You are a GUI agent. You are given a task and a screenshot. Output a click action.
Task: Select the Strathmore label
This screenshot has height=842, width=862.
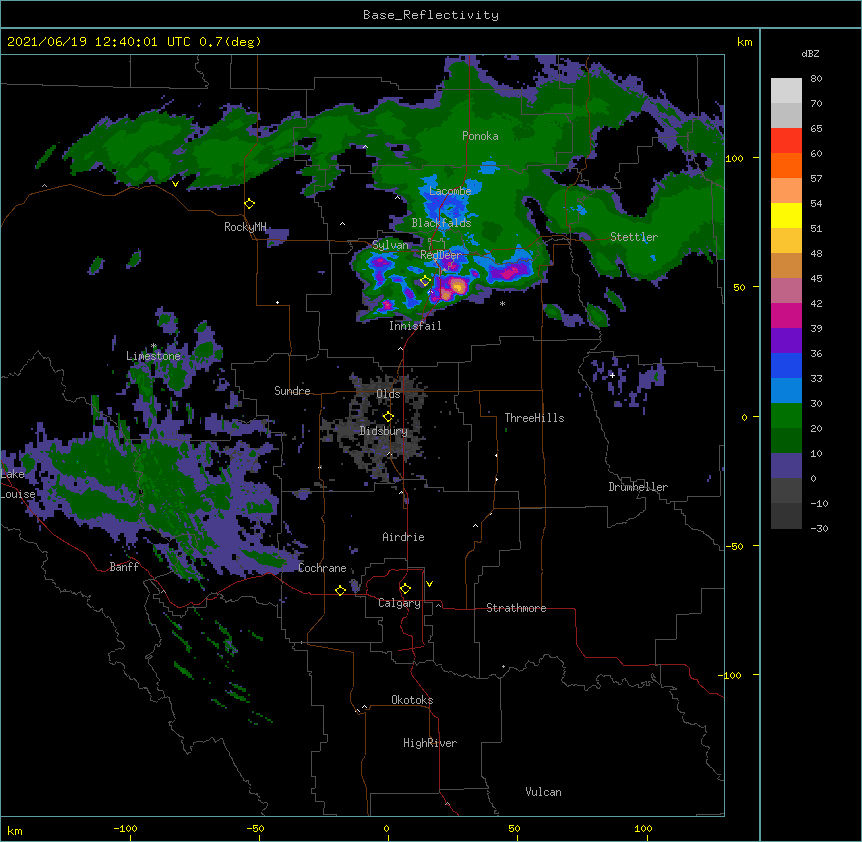516,608
